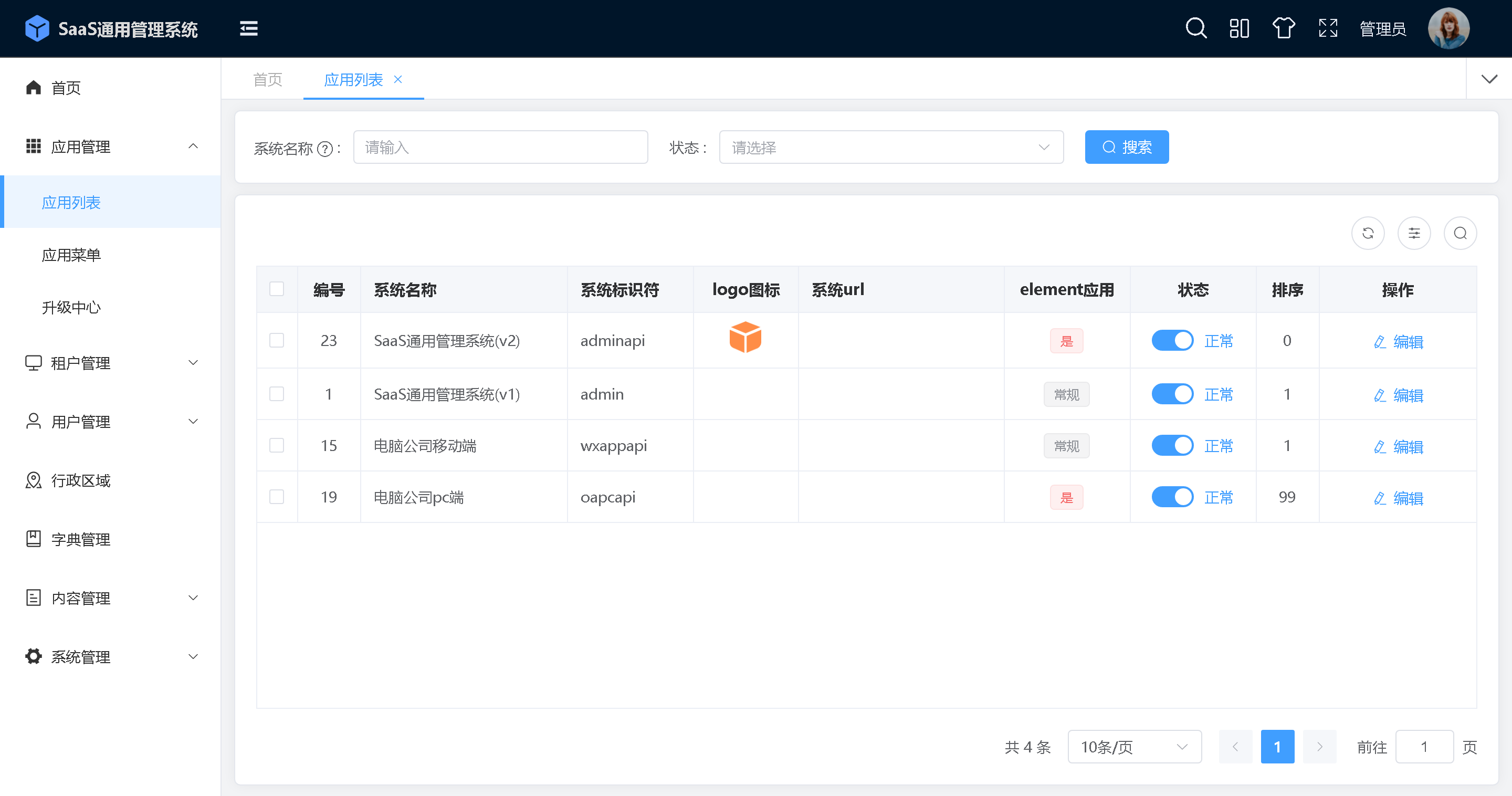Viewport: 1512px width, 796px height.
Task: Check the row for 电脑公司pc端
Action: pos(277,497)
